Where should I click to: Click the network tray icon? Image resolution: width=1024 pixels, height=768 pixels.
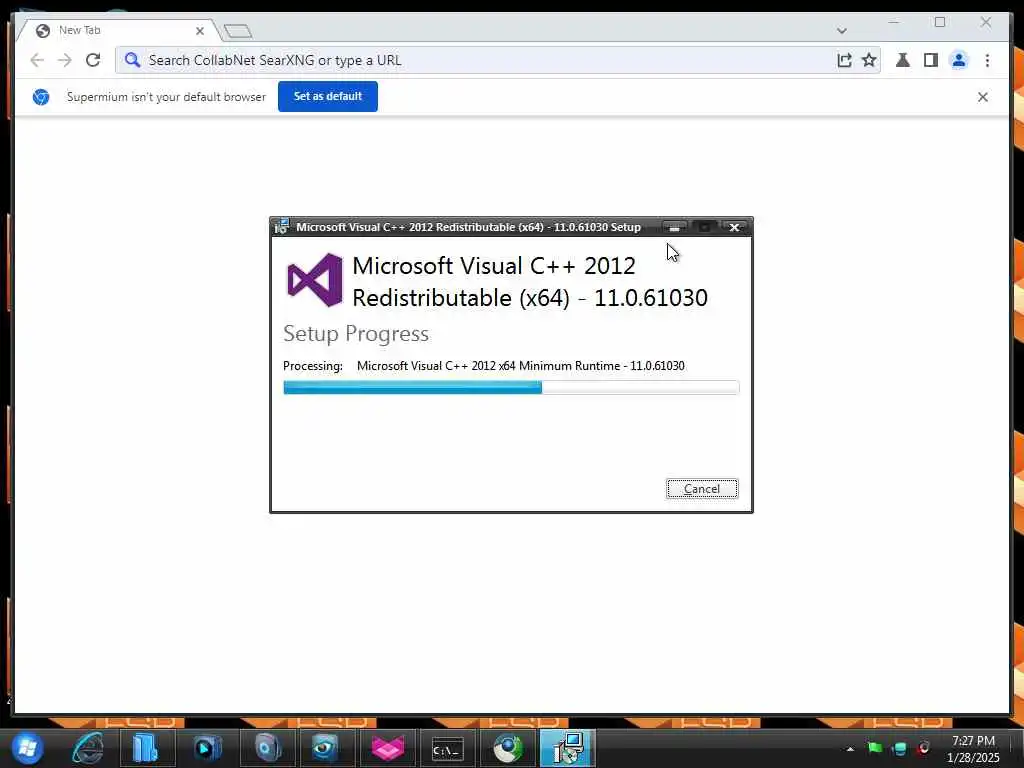[900, 748]
